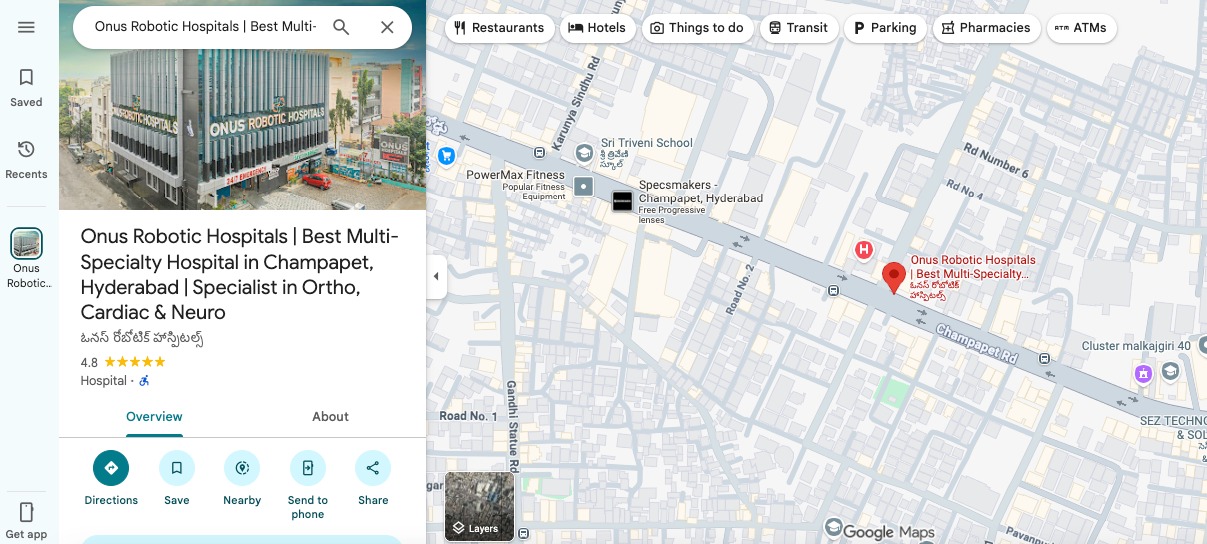Filter map by Hotels chip
The width and height of the screenshot is (1207, 544).
597,28
